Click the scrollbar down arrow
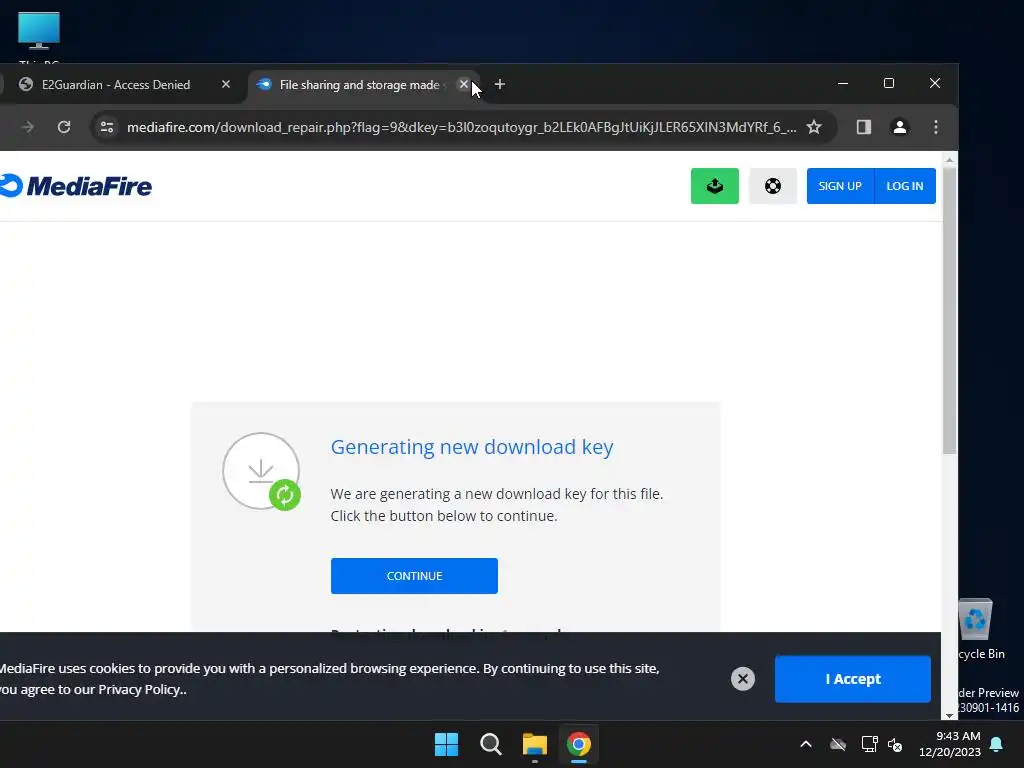1024x768 pixels. (x=950, y=714)
